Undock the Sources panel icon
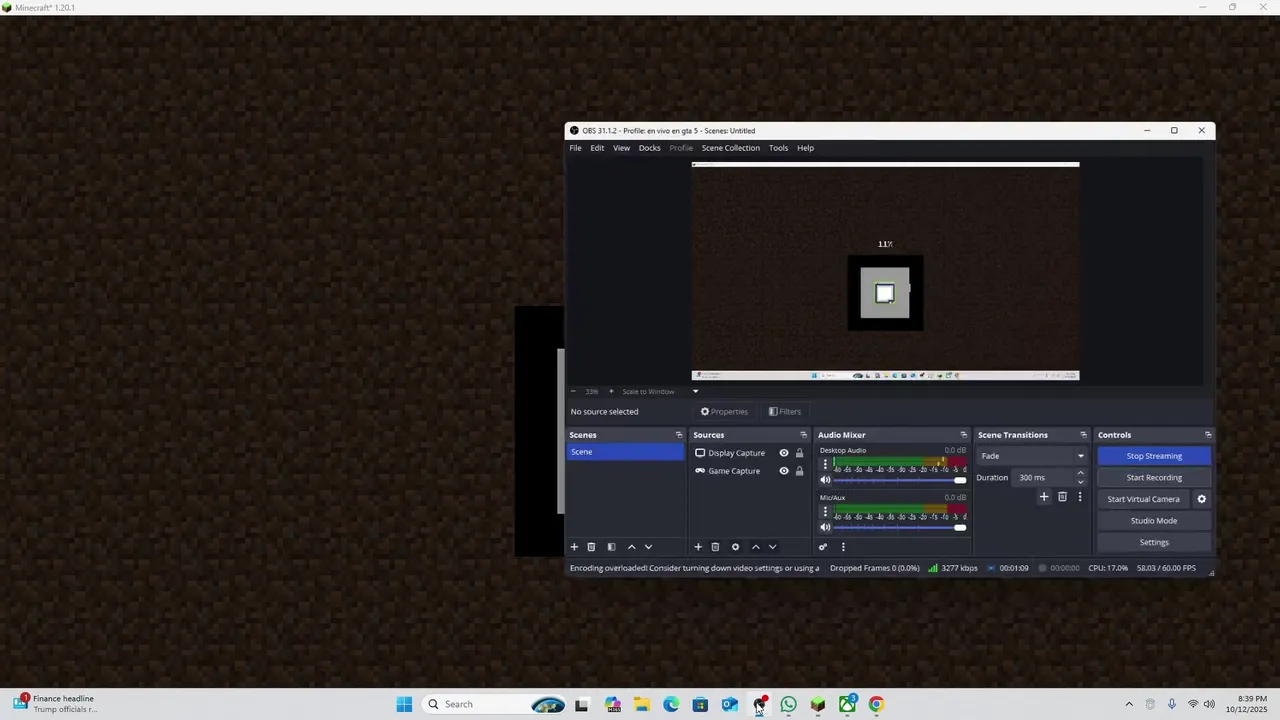This screenshot has height=720, width=1280. click(x=803, y=435)
